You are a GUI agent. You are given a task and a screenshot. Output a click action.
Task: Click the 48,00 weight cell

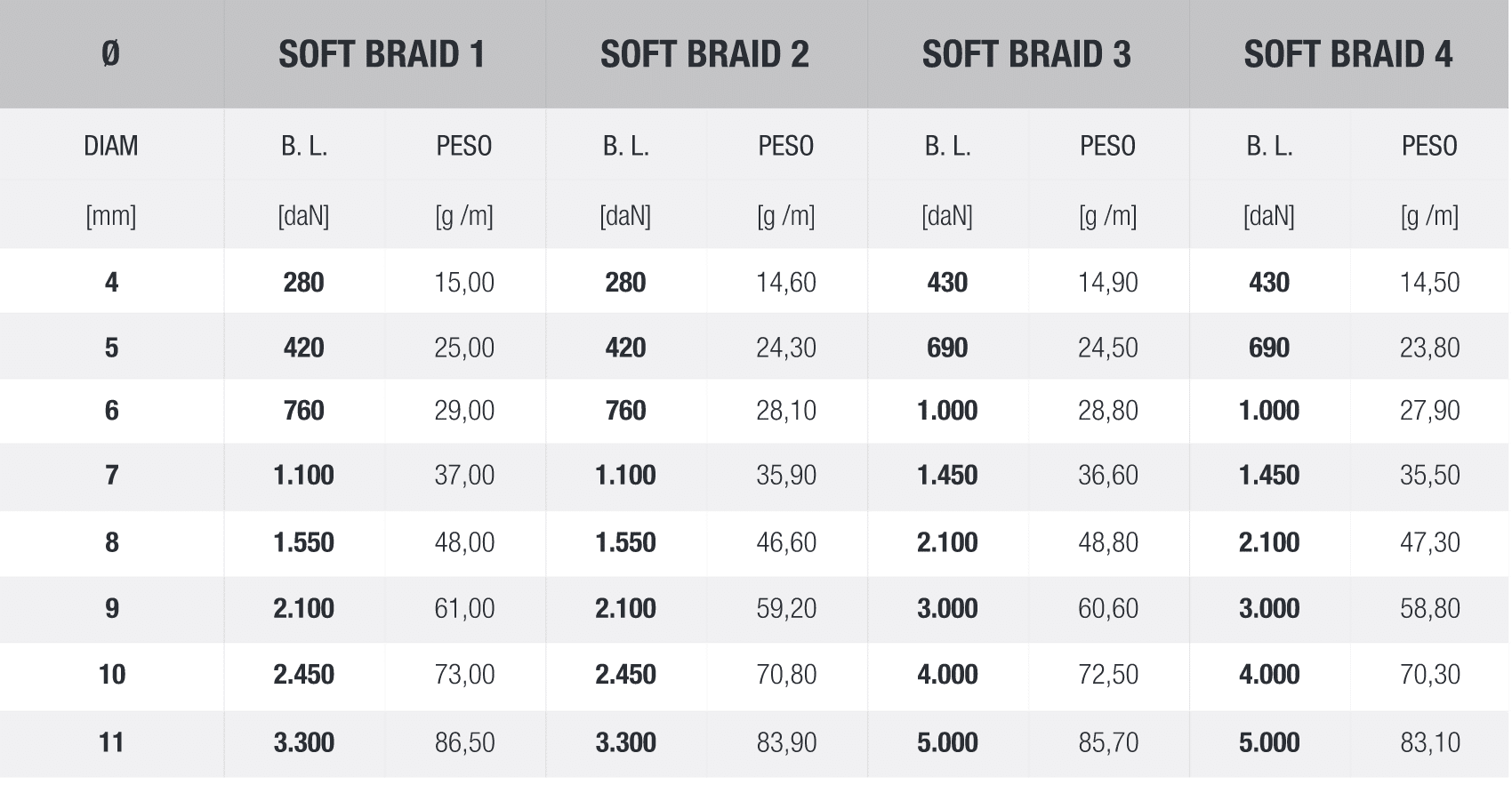click(x=464, y=542)
